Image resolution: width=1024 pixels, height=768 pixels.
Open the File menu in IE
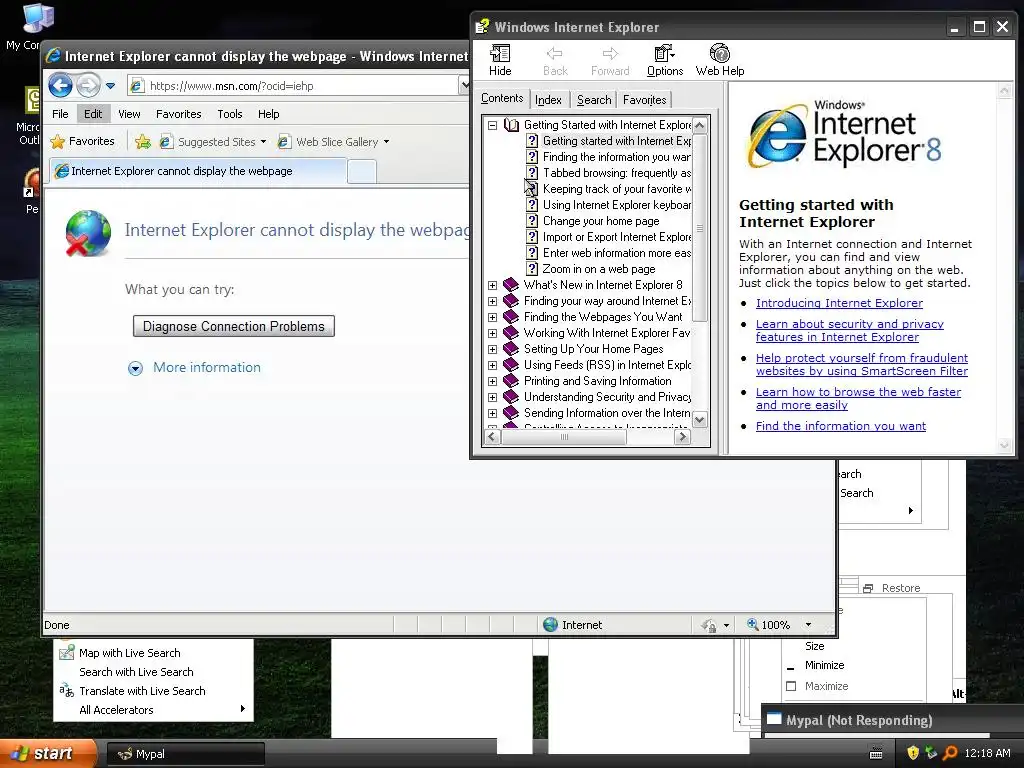(x=60, y=114)
